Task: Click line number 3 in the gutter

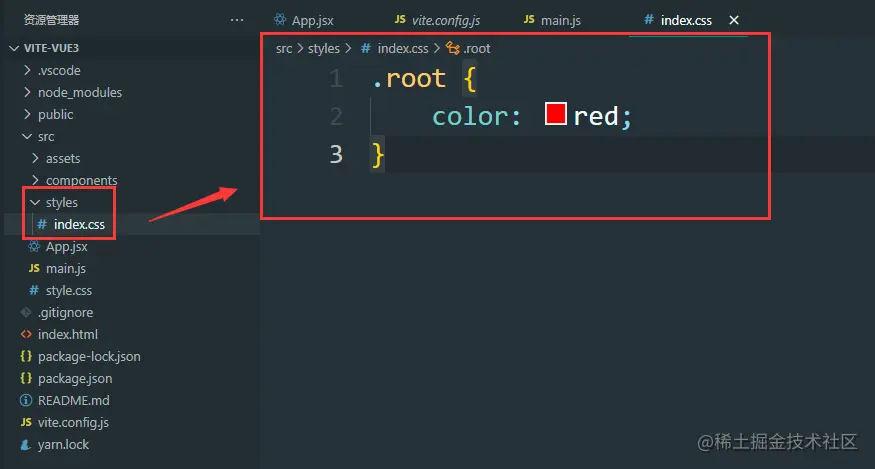Action: click(336, 154)
